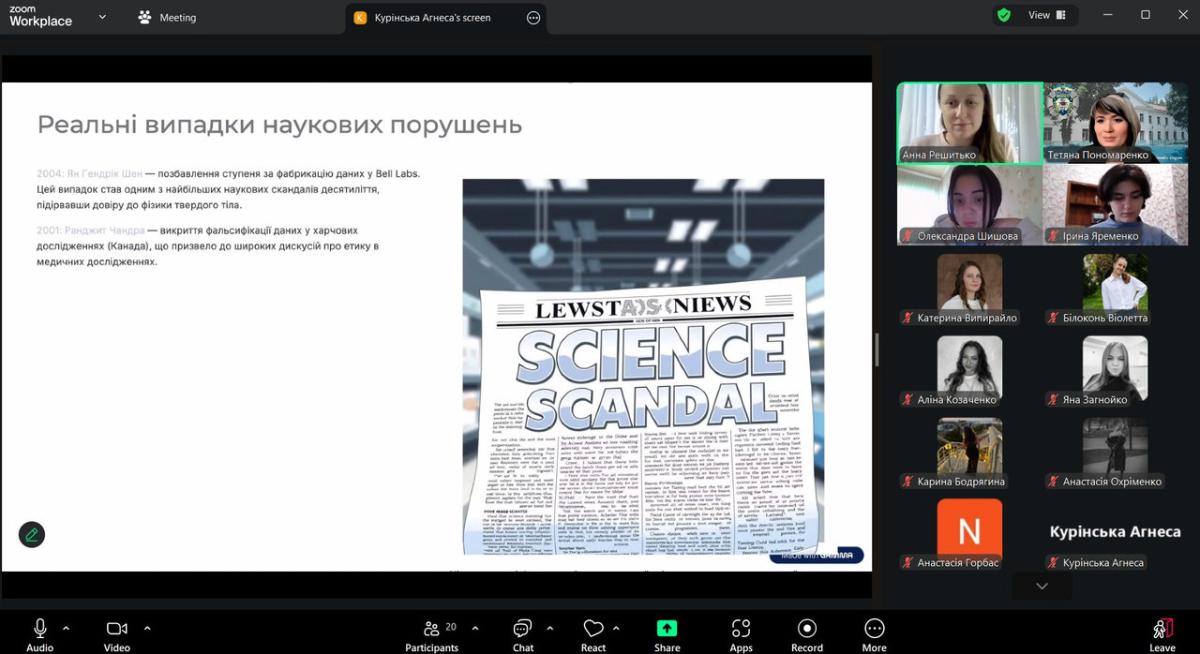Click the green encryption shield icon
Screen dimensions: 1200x654
coord(1004,15)
